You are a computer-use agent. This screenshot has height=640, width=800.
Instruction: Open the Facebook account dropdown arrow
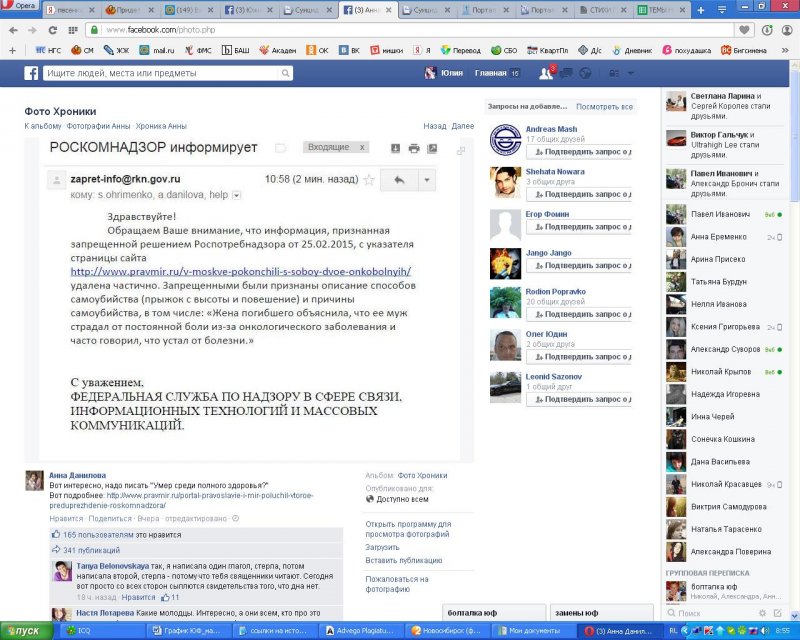click(629, 73)
